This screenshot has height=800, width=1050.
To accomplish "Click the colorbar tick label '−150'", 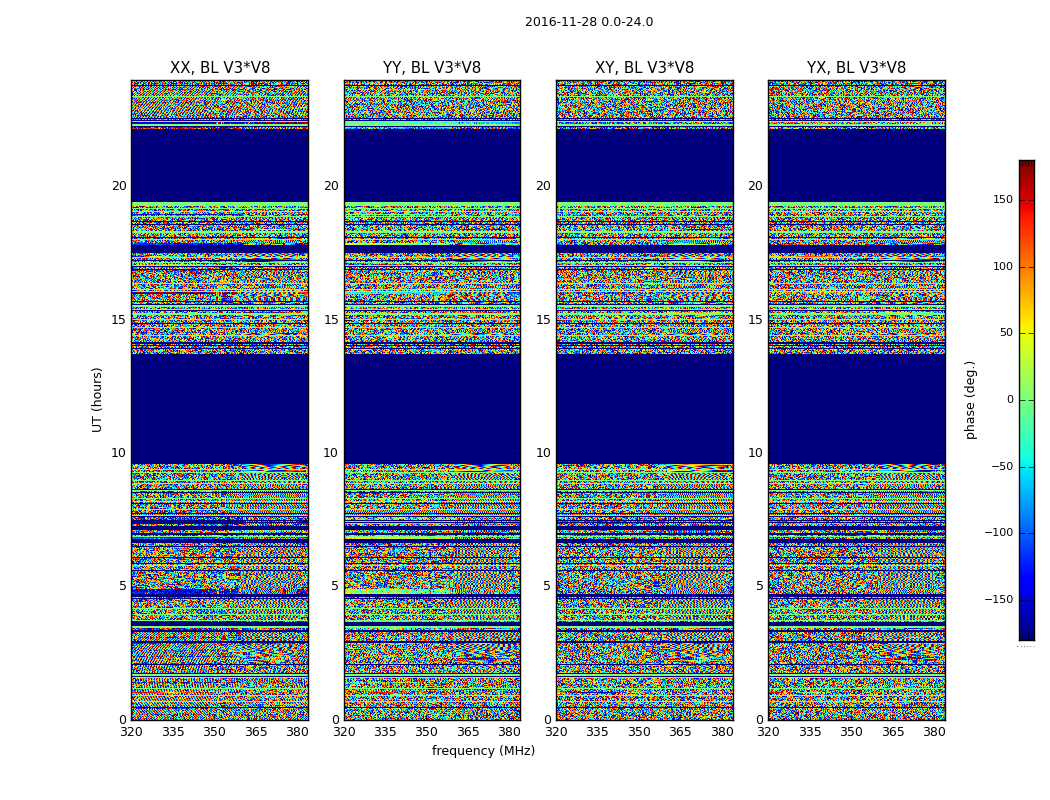I will point(998,600).
